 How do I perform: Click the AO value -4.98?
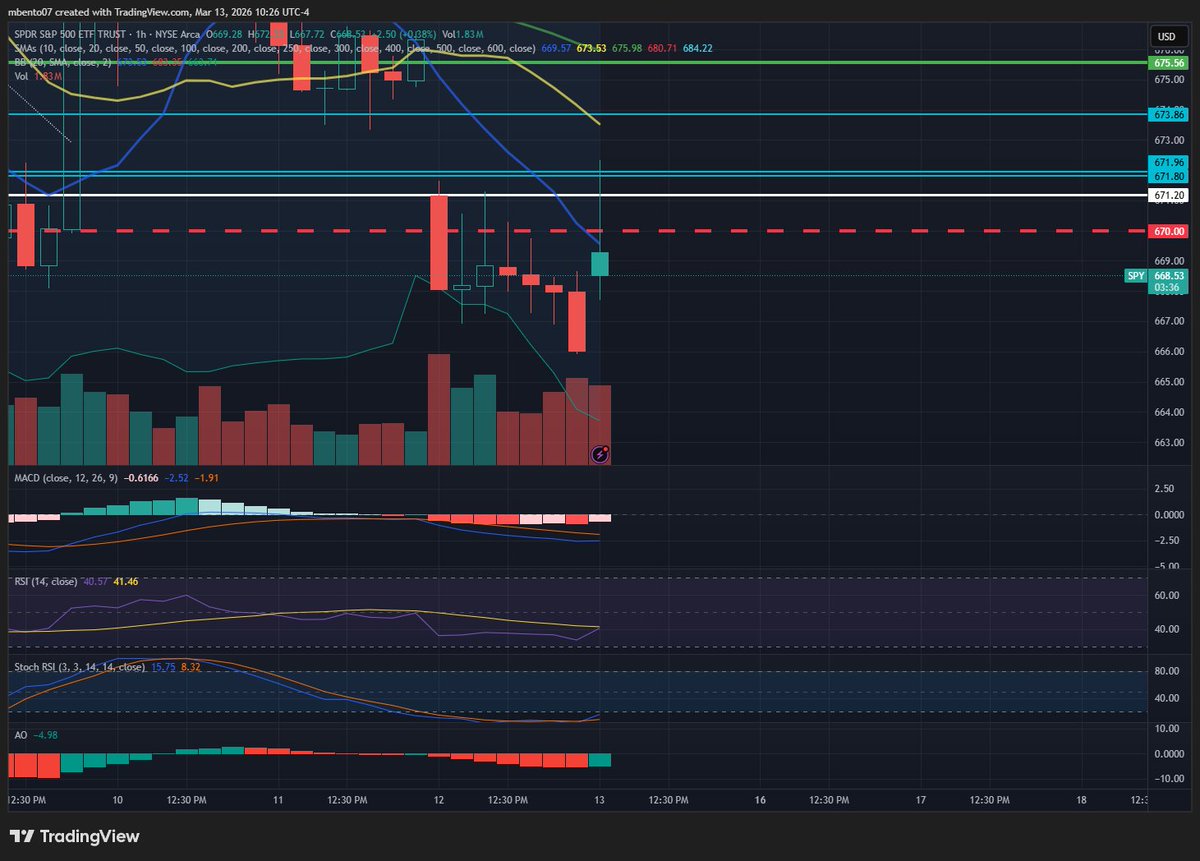[46, 735]
